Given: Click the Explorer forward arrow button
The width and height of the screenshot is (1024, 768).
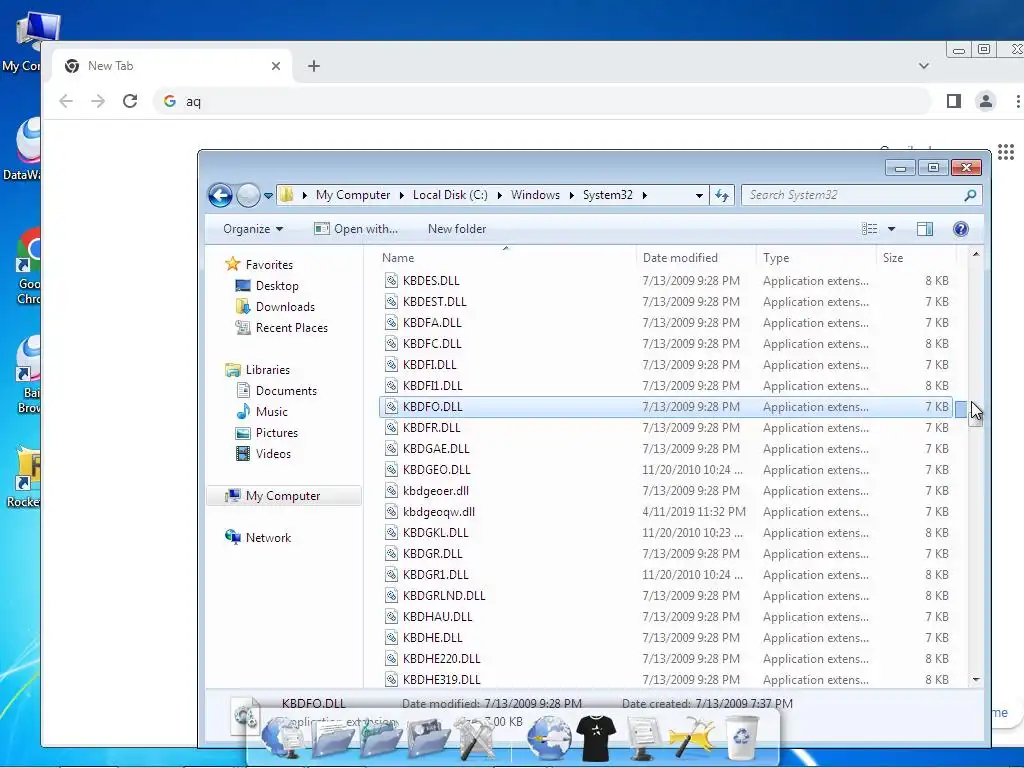Looking at the screenshot, I should [x=248, y=195].
